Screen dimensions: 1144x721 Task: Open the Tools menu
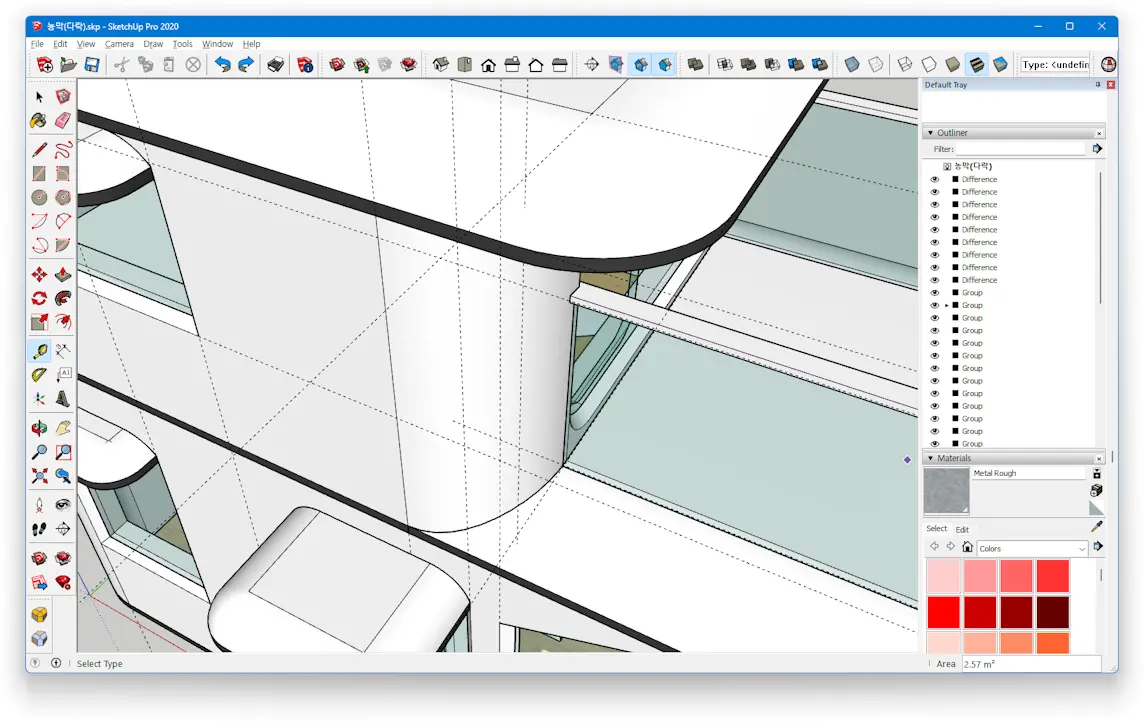click(x=182, y=44)
